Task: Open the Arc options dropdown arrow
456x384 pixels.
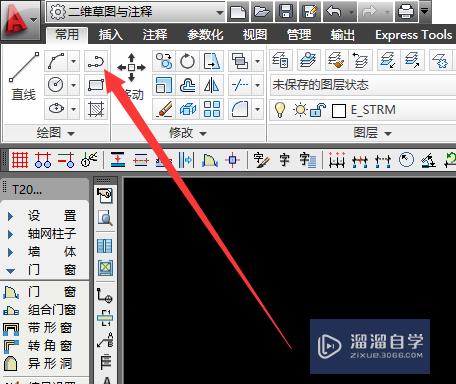Action: [x=74, y=61]
